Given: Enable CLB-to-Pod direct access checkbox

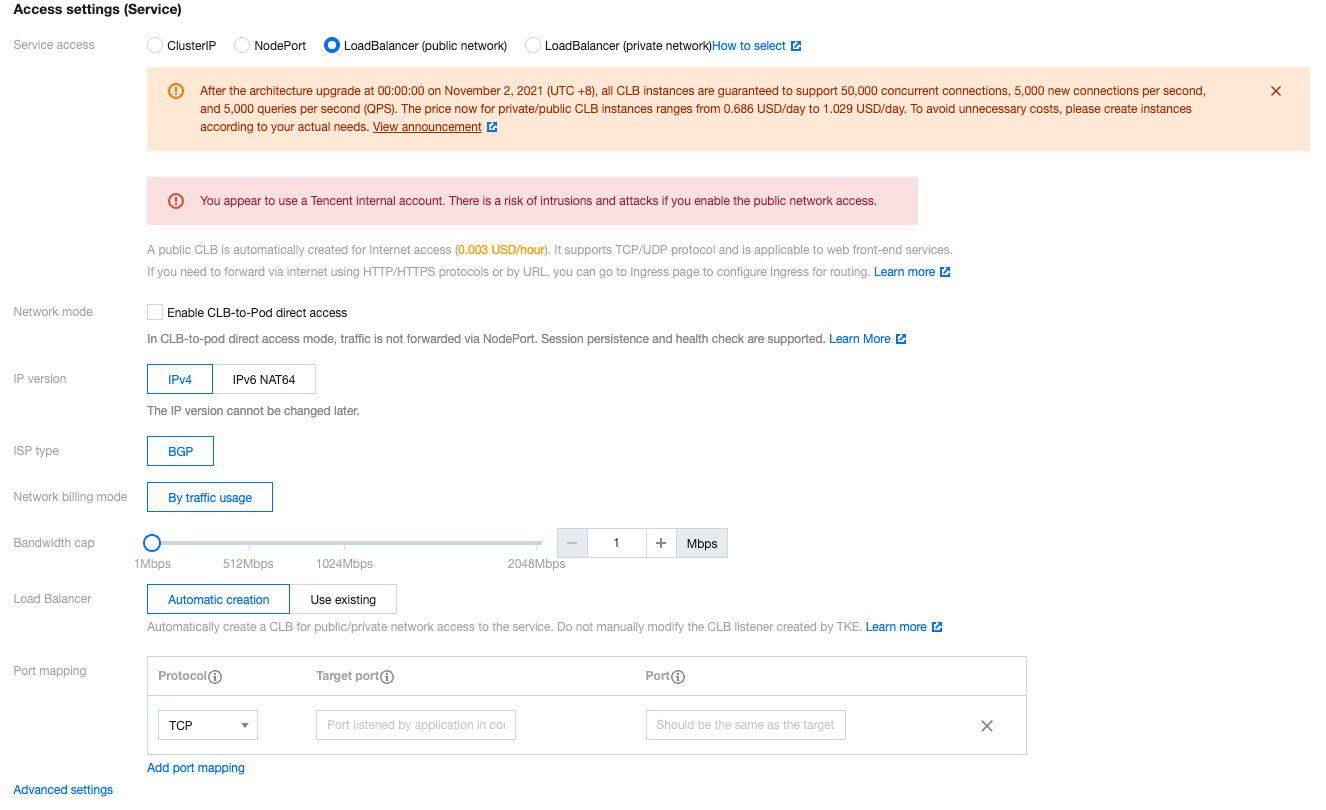Looking at the screenshot, I should (x=155, y=312).
